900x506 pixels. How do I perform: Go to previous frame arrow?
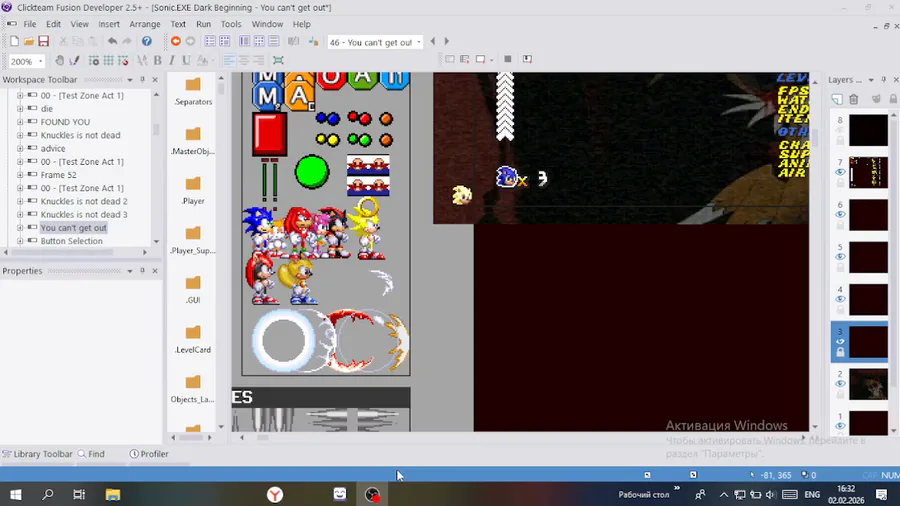[433, 41]
